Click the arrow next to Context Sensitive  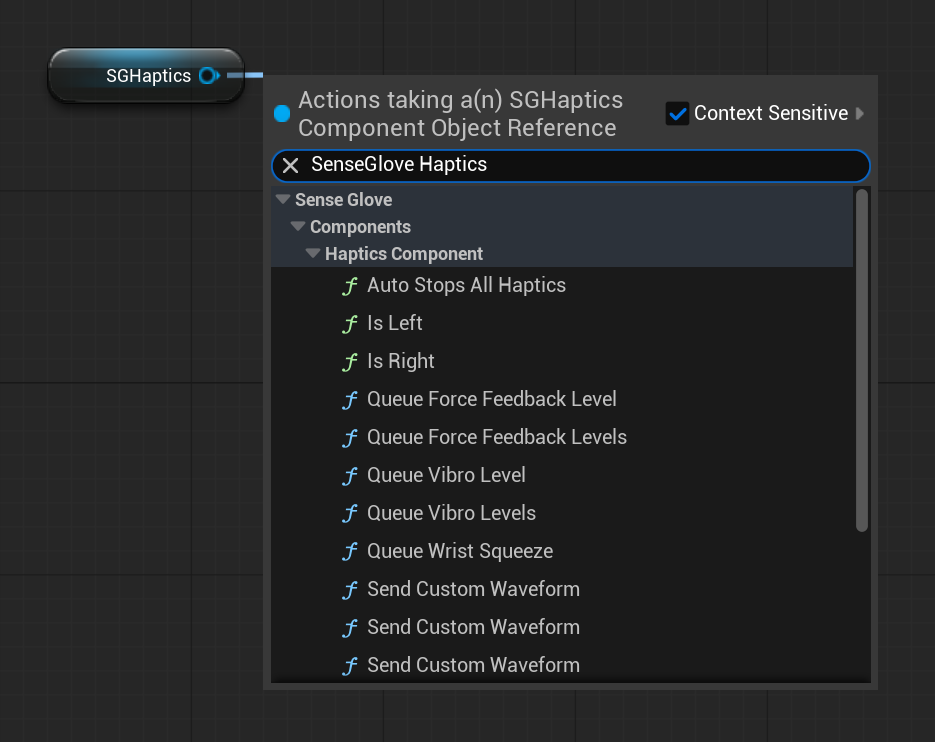click(861, 113)
